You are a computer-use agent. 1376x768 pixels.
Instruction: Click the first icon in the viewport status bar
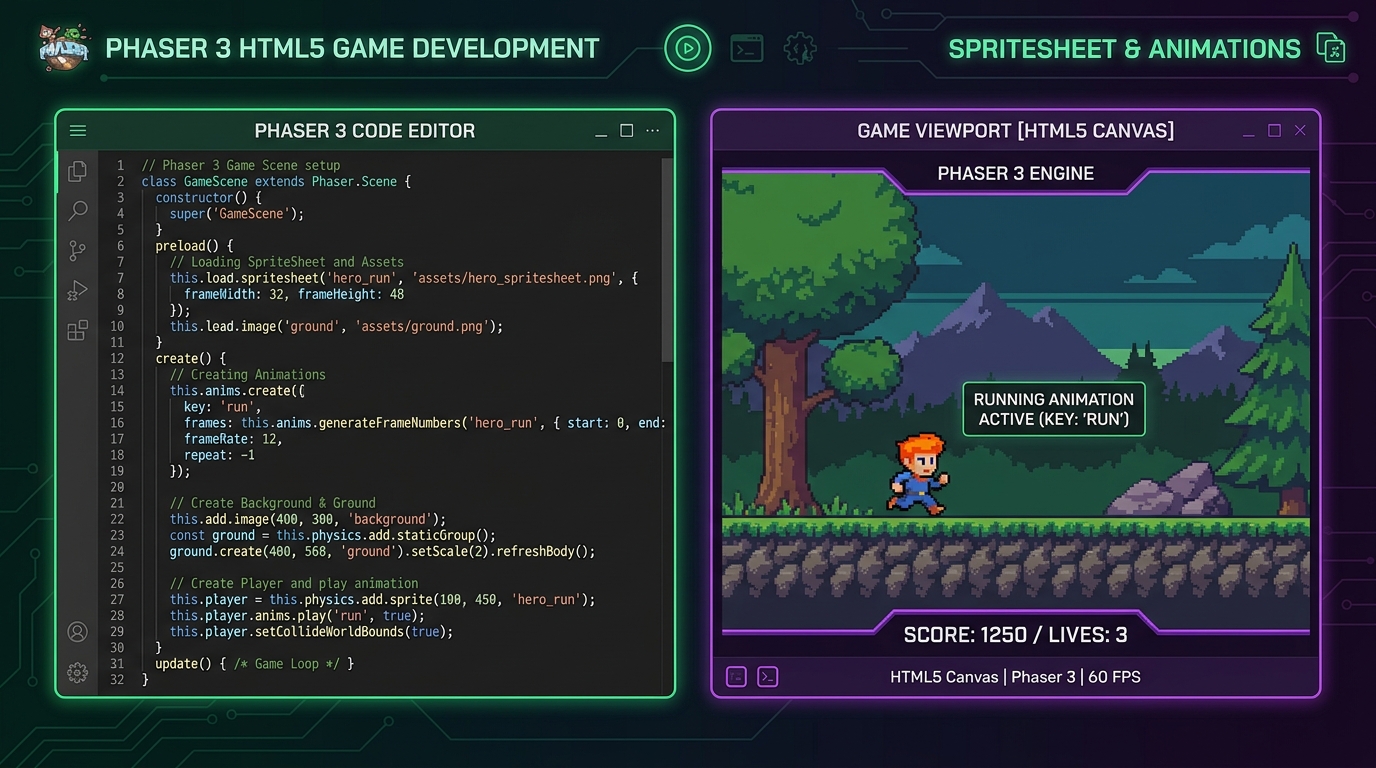(x=736, y=677)
